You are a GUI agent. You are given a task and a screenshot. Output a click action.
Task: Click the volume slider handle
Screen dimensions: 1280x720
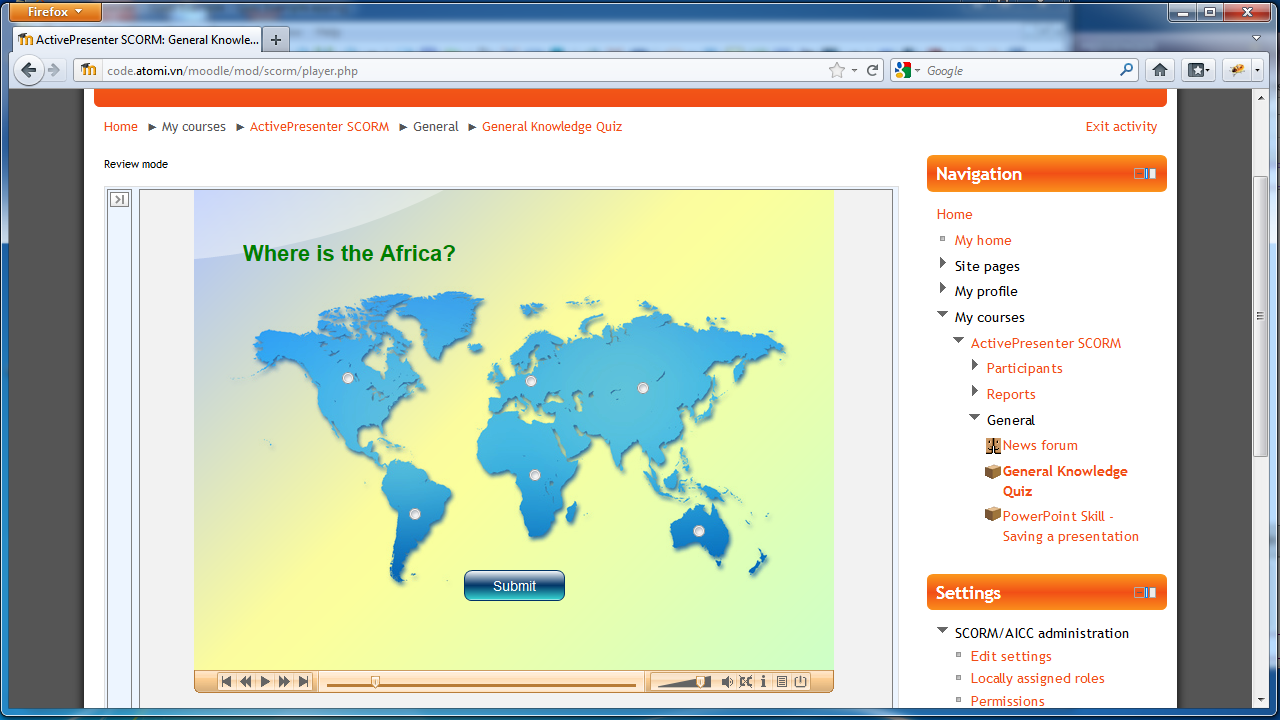(x=700, y=682)
